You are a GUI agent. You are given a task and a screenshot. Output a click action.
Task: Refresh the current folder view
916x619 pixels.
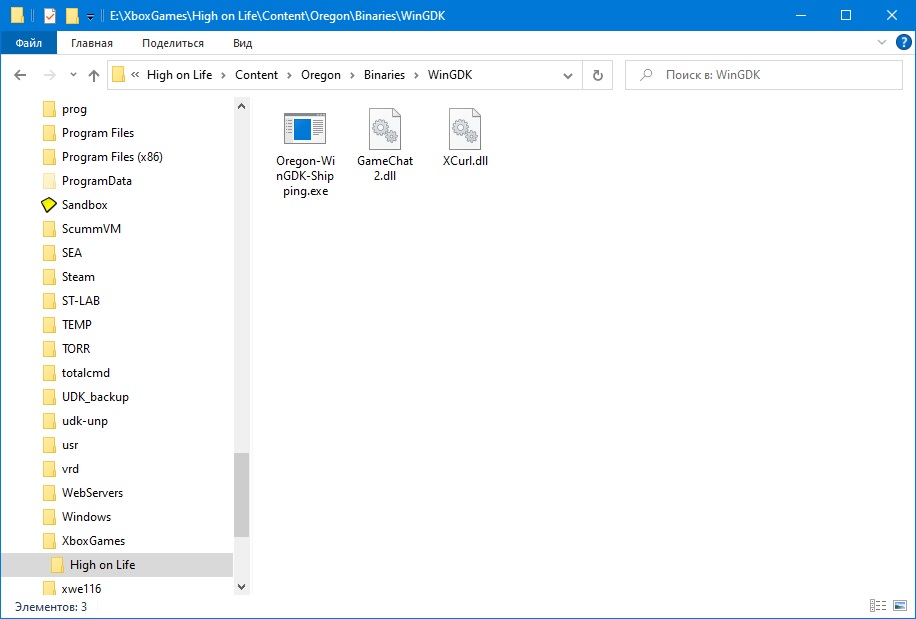(x=597, y=75)
